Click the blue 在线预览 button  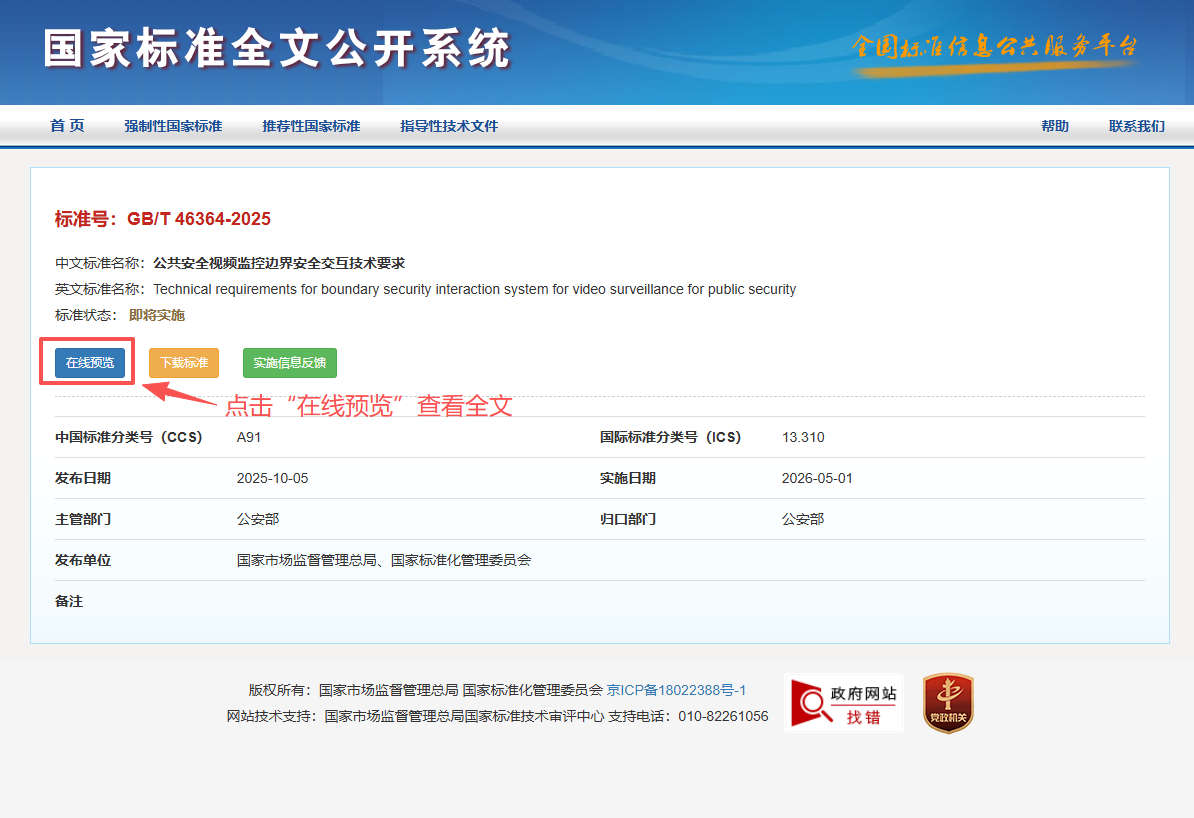(x=90, y=363)
